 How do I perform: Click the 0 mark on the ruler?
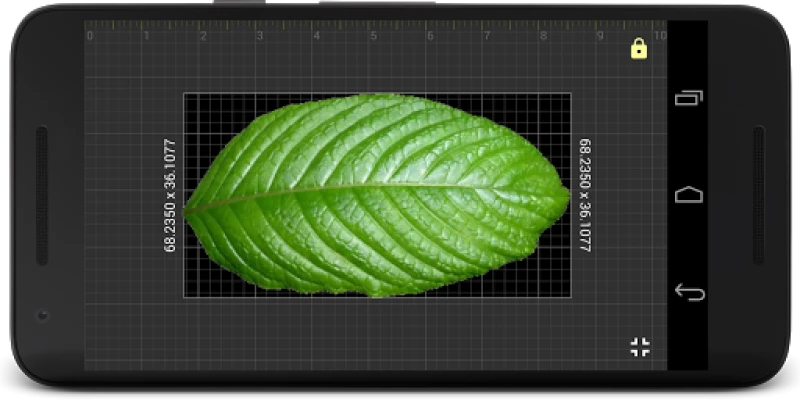[x=90, y=36]
